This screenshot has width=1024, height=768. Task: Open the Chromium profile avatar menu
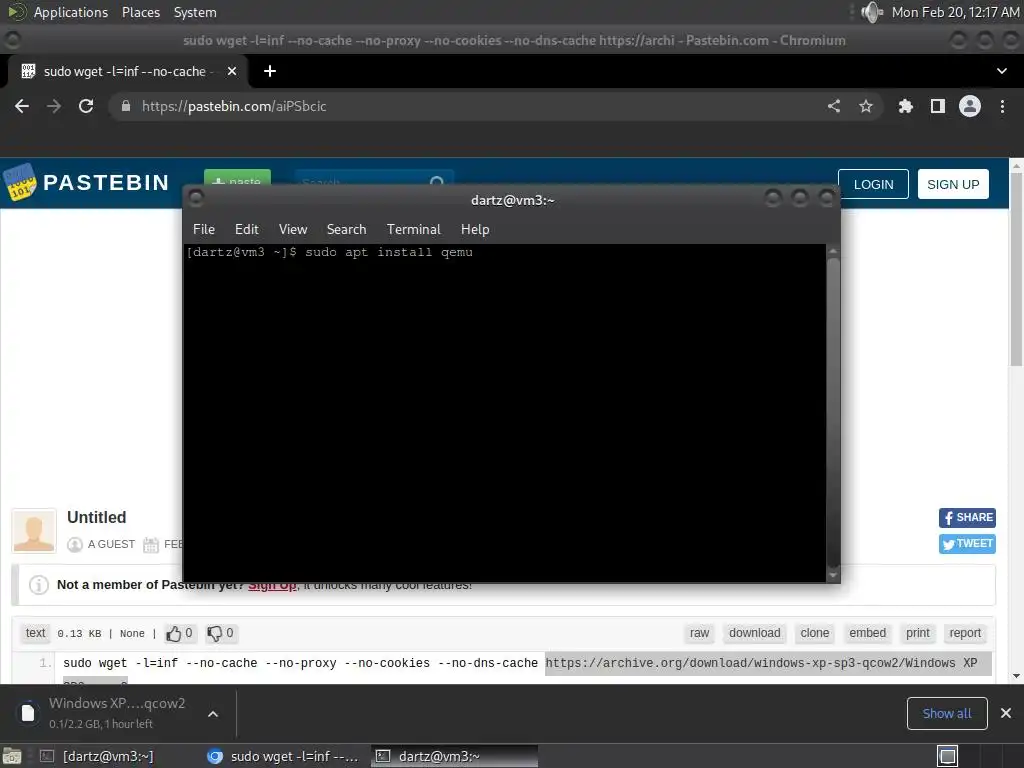point(970,106)
